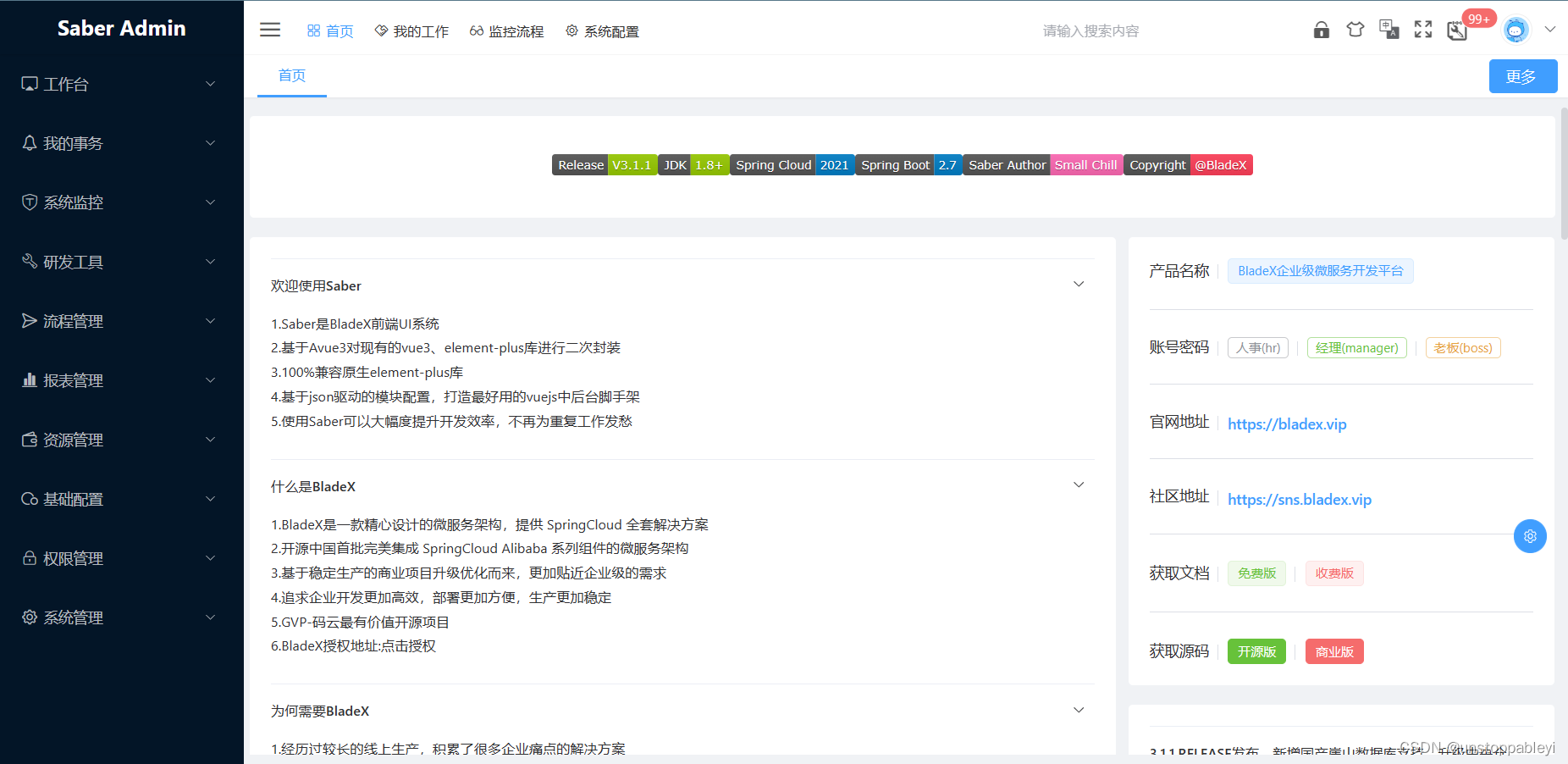The image size is (1568, 764).
Task: Open the user account dropdown arrow
Action: (1550, 30)
